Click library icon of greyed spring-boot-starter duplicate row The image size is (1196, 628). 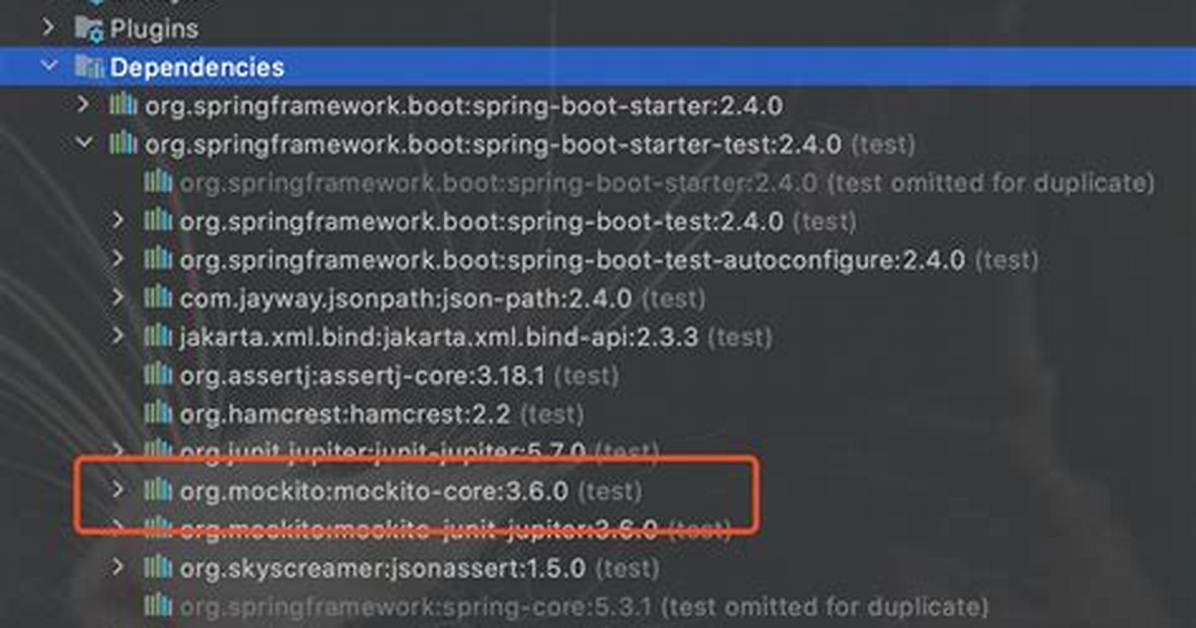pos(158,182)
